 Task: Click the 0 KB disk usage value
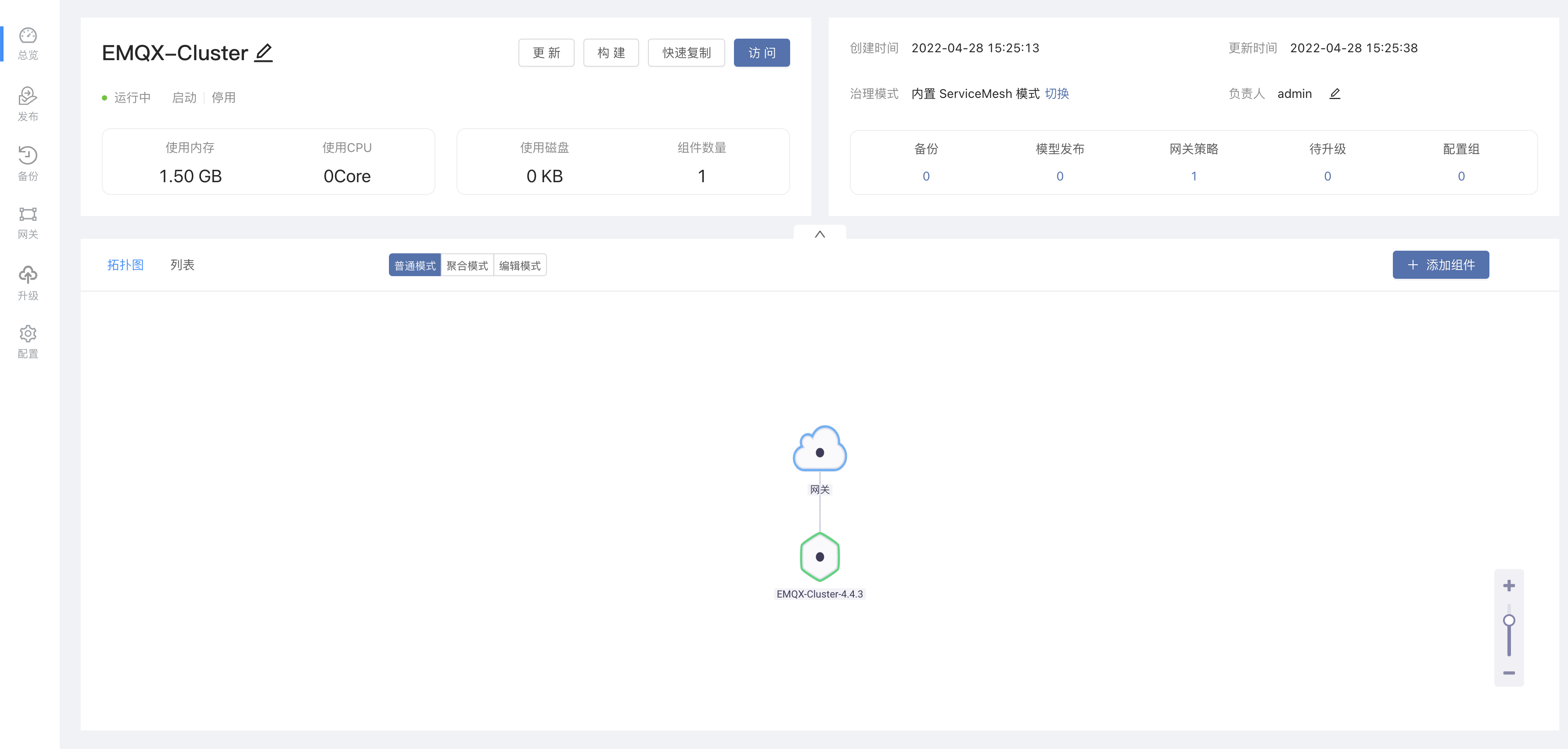tap(545, 176)
